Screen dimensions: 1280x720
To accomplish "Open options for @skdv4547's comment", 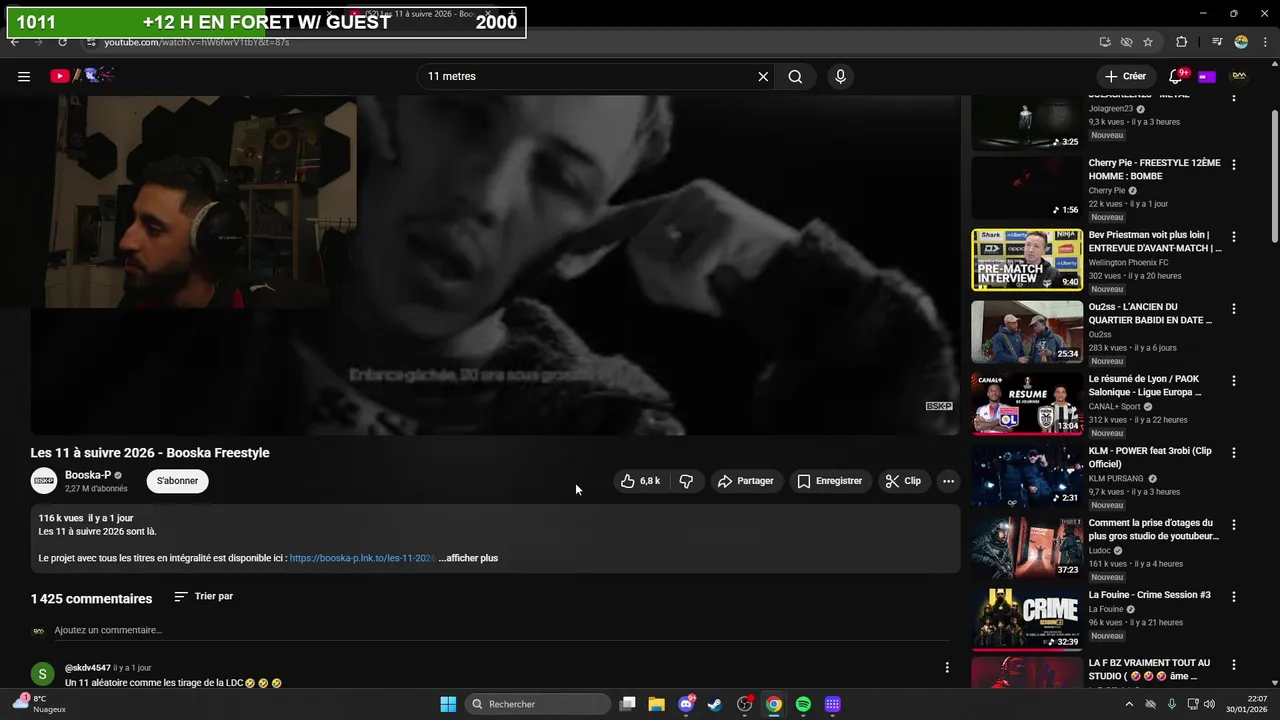I will click(x=947, y=667).
